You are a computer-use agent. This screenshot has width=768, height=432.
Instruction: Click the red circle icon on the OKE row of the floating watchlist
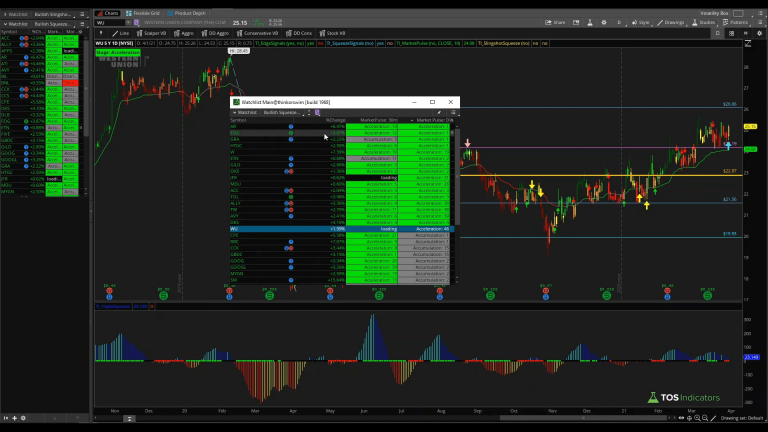tap(291, 171)
